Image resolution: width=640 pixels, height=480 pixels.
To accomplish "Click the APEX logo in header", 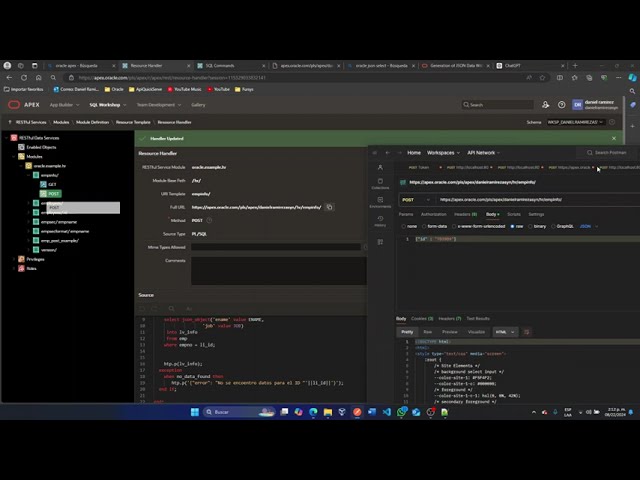I will (24, 105).
